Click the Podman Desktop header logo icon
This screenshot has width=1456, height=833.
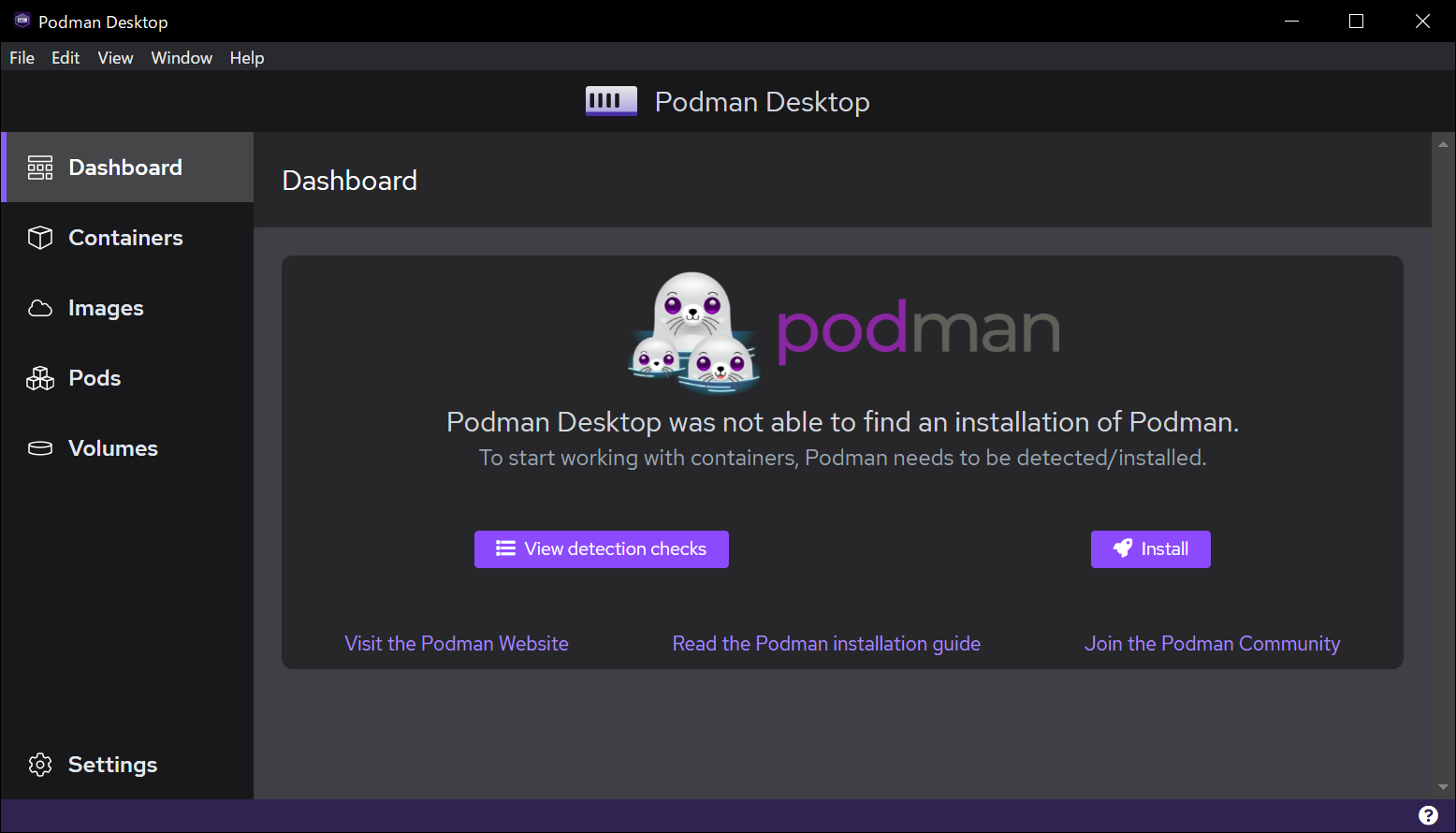tap(611, 101)
